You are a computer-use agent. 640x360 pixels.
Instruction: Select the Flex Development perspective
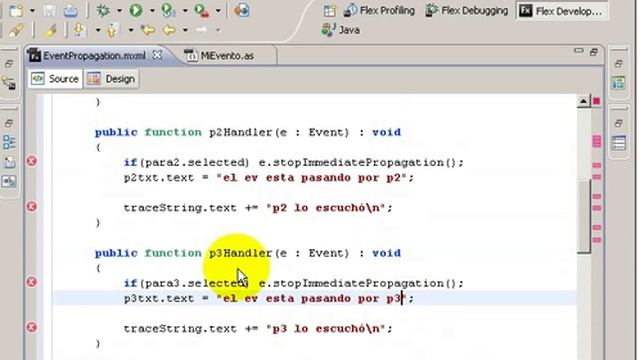[561, 11]
